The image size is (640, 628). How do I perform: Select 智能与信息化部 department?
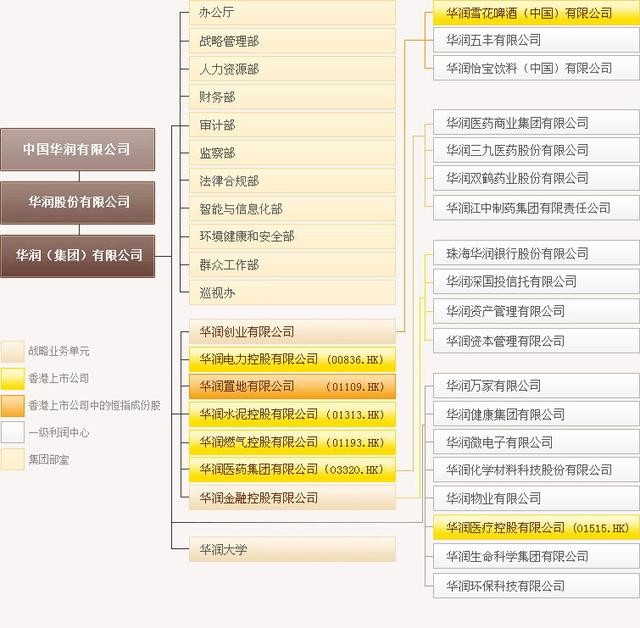[292, 209]
